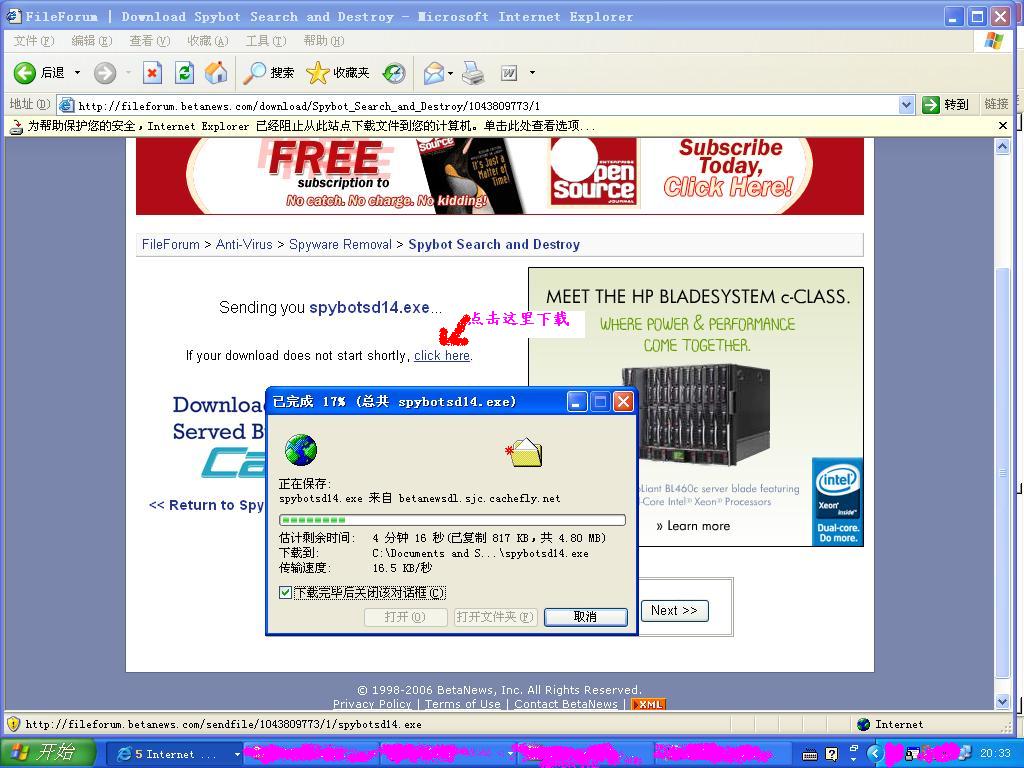1024x768 pixels.
Task: Open the 文件 (File) menu
Action: (33, 41)
